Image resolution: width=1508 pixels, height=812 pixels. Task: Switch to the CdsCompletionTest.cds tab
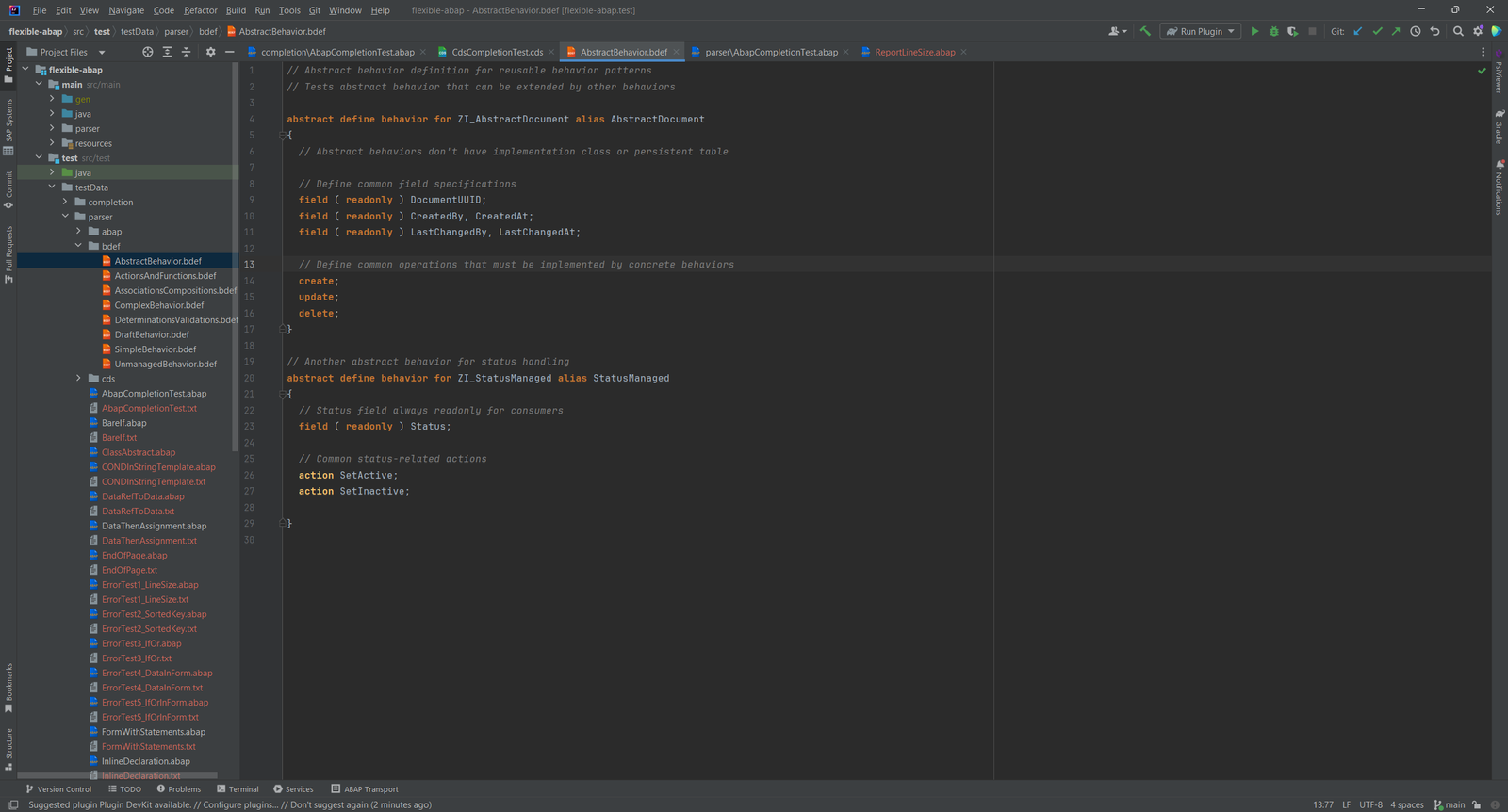[498, 52]
